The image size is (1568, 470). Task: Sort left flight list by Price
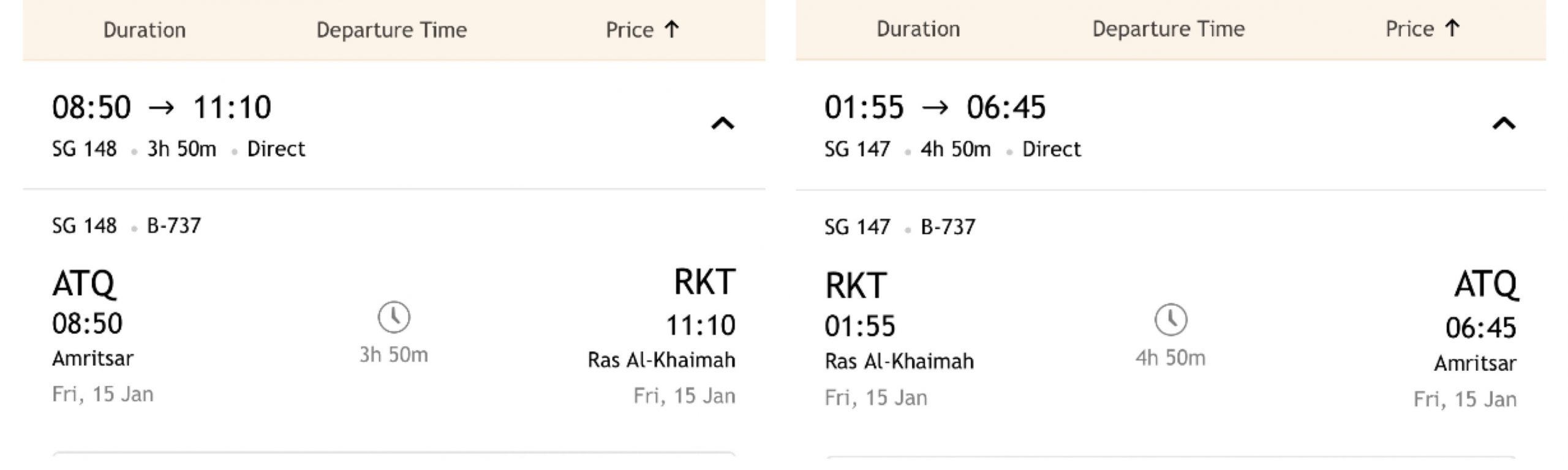pos(643,30)
